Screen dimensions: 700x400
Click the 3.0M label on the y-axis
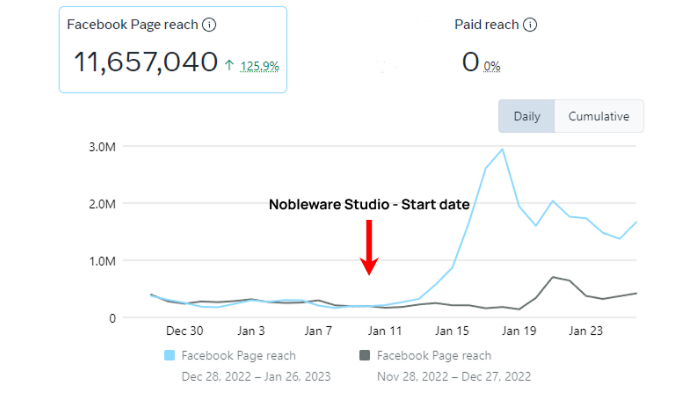[104, 146]
